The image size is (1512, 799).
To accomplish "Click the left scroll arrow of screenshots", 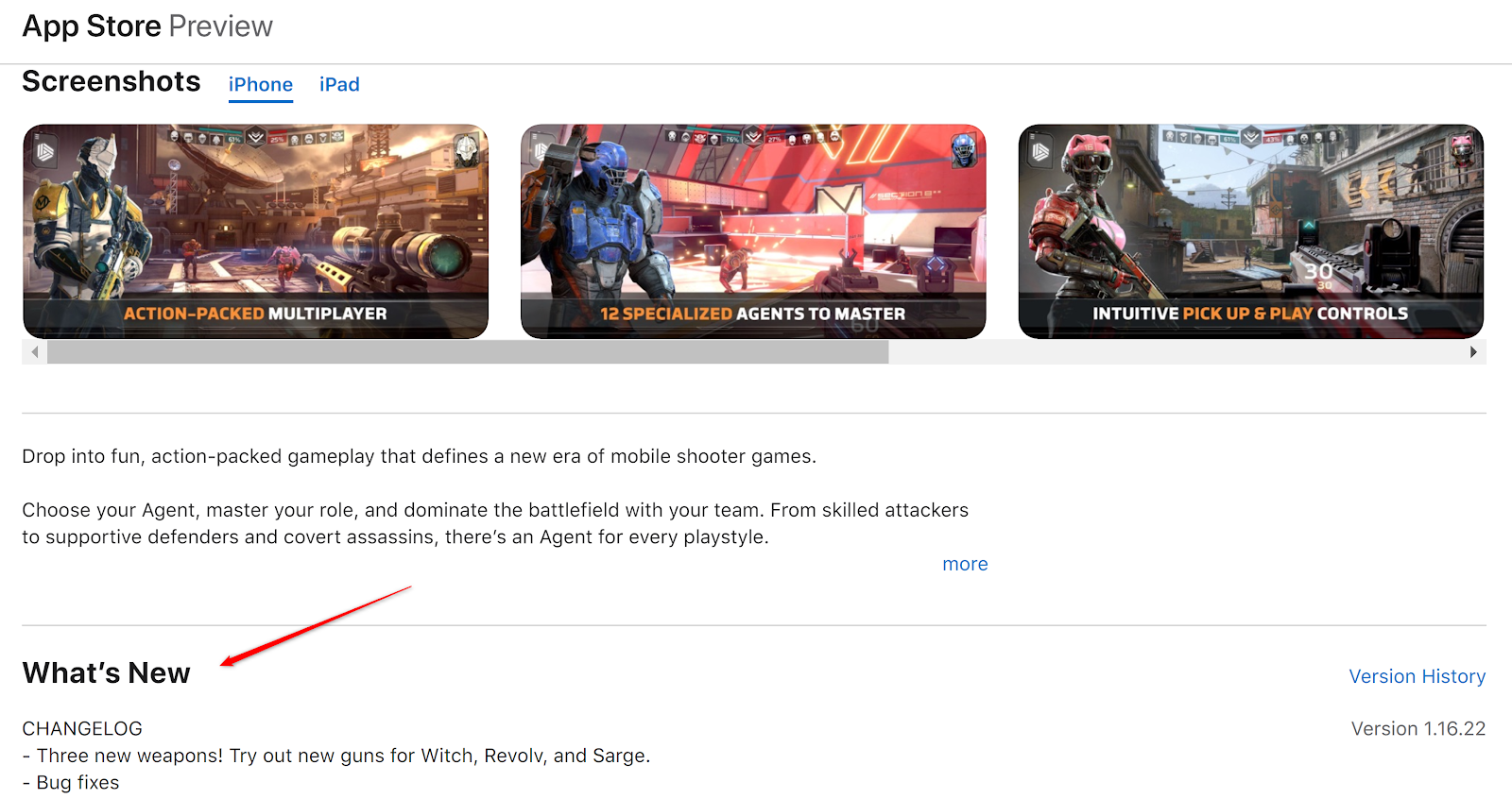I will [35, 352].
